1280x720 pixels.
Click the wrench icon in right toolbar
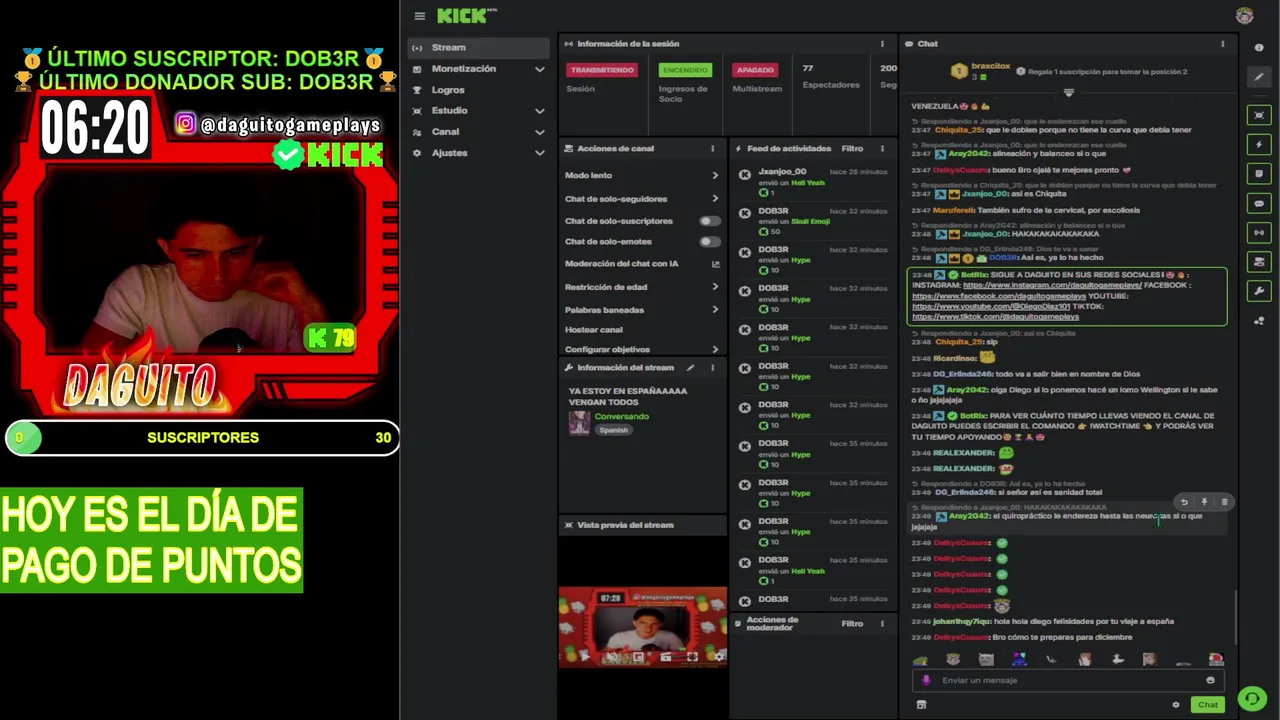click(x=1259, y=292)
